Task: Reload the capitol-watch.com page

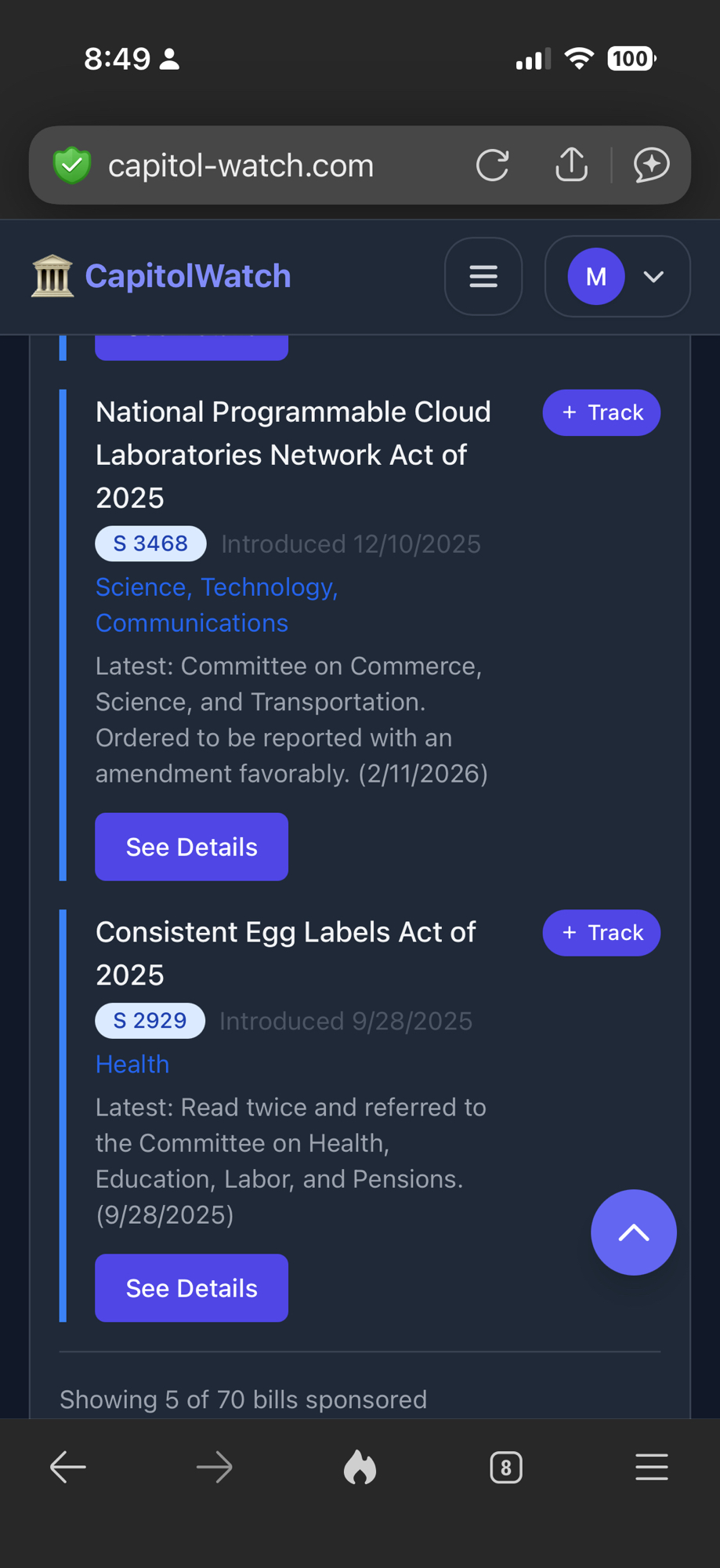Action: 492,165
